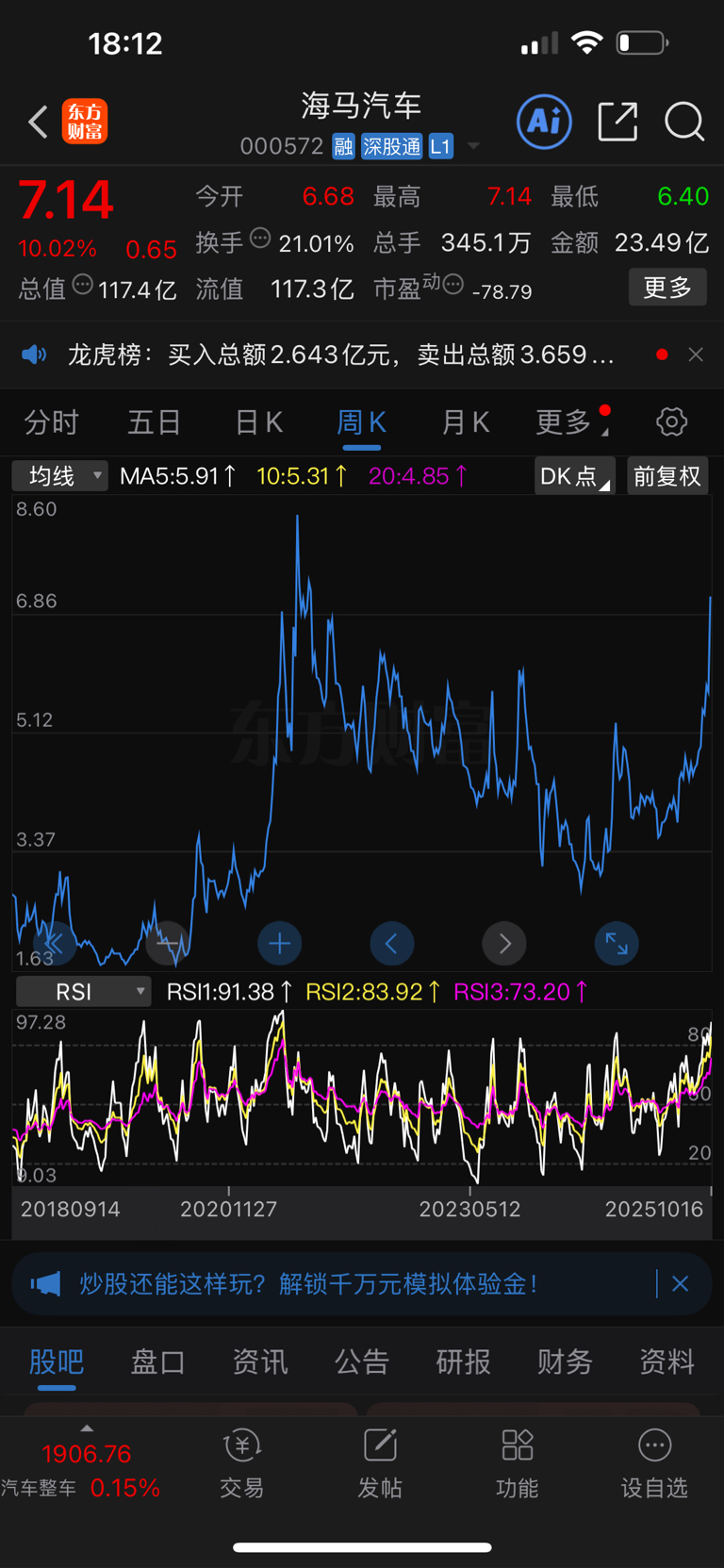The image size is (724, 1568).
Task: Zoom out chart with minus button
Action: pos(170,943)
